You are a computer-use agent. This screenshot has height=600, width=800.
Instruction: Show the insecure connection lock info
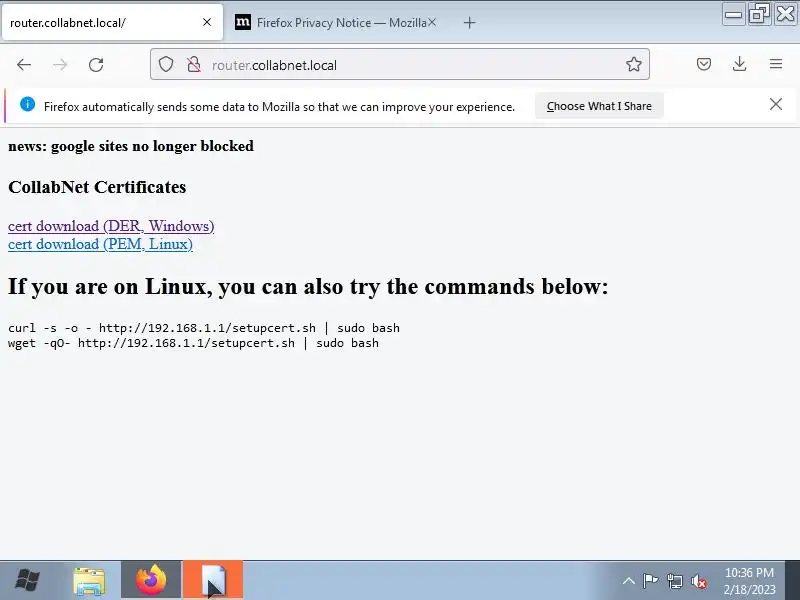pos(194,64)
